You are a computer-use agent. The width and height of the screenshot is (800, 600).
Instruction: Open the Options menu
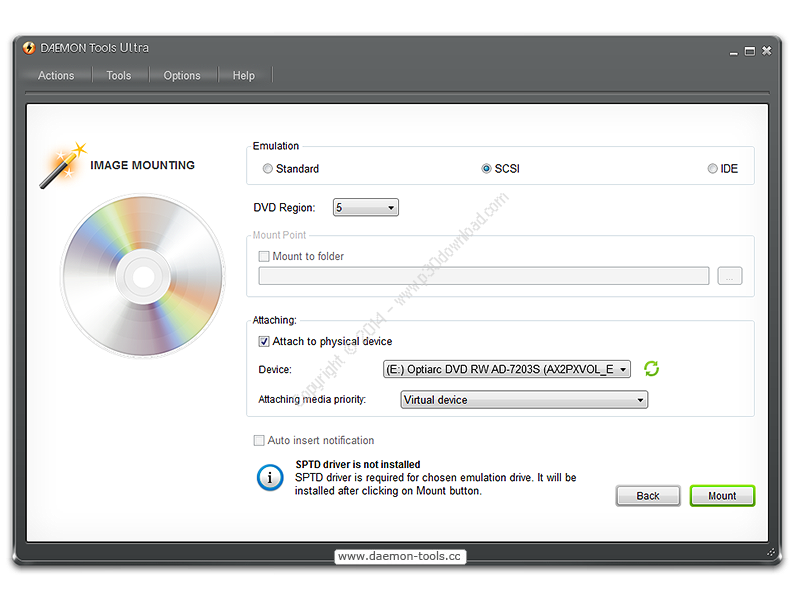182,76
